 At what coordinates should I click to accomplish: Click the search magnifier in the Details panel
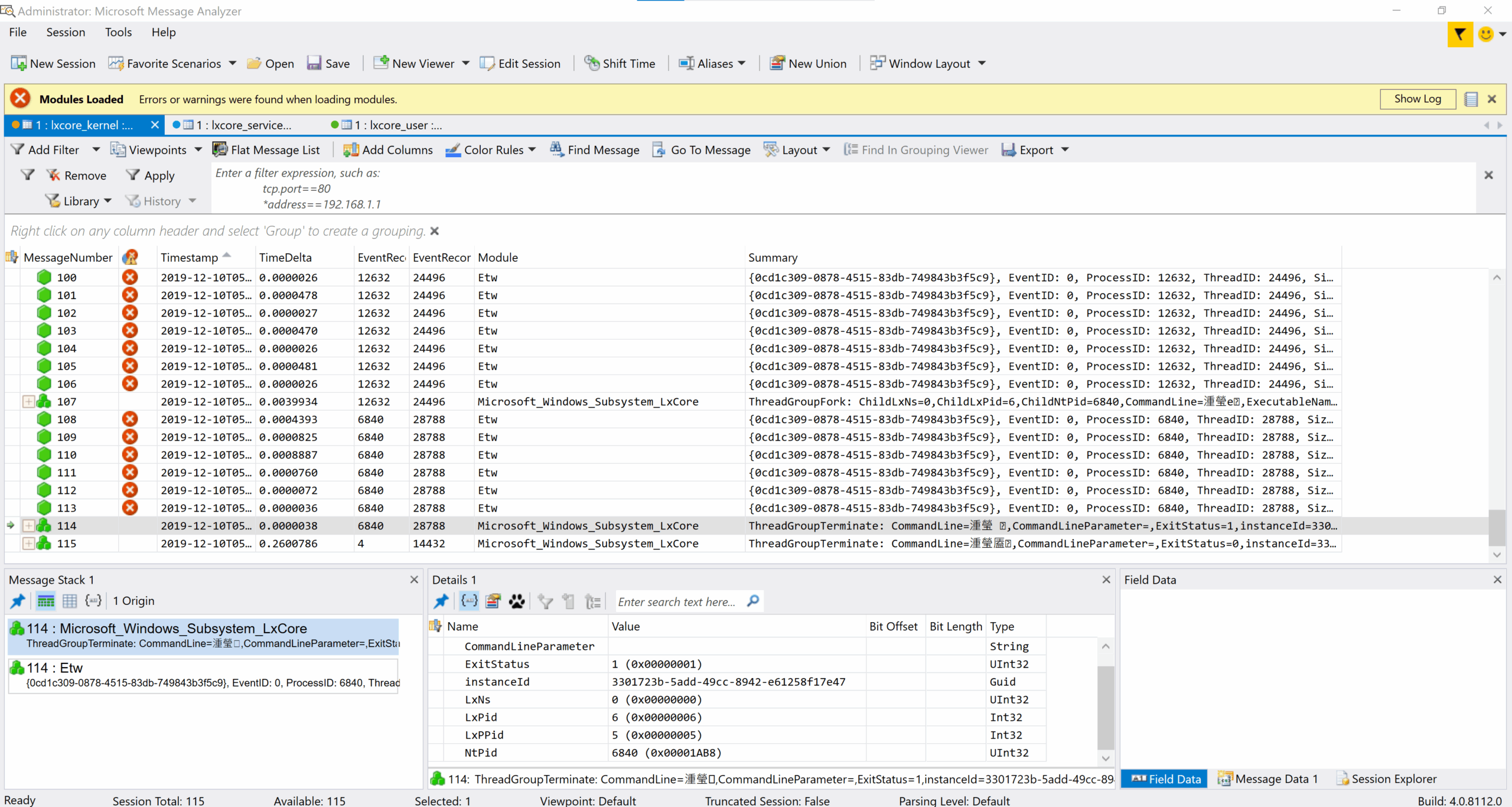click(x=752, y=601)
